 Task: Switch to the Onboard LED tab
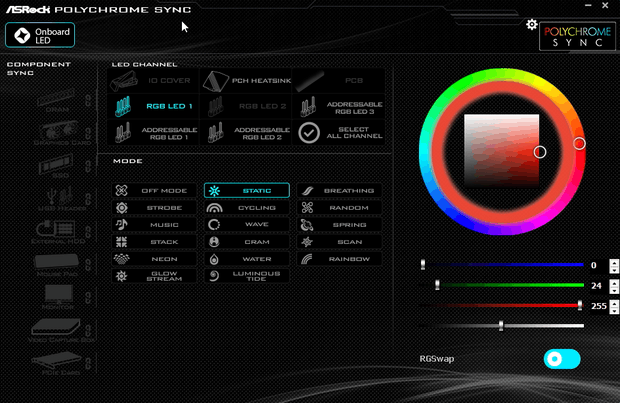(40, 35)
